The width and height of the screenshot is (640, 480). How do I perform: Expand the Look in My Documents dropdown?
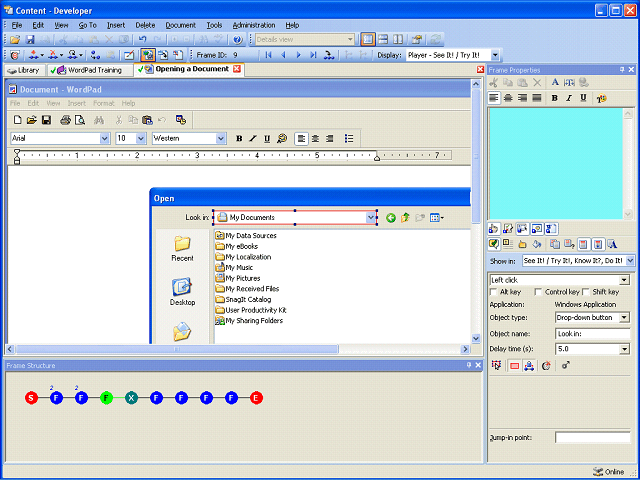pos(371,218)
